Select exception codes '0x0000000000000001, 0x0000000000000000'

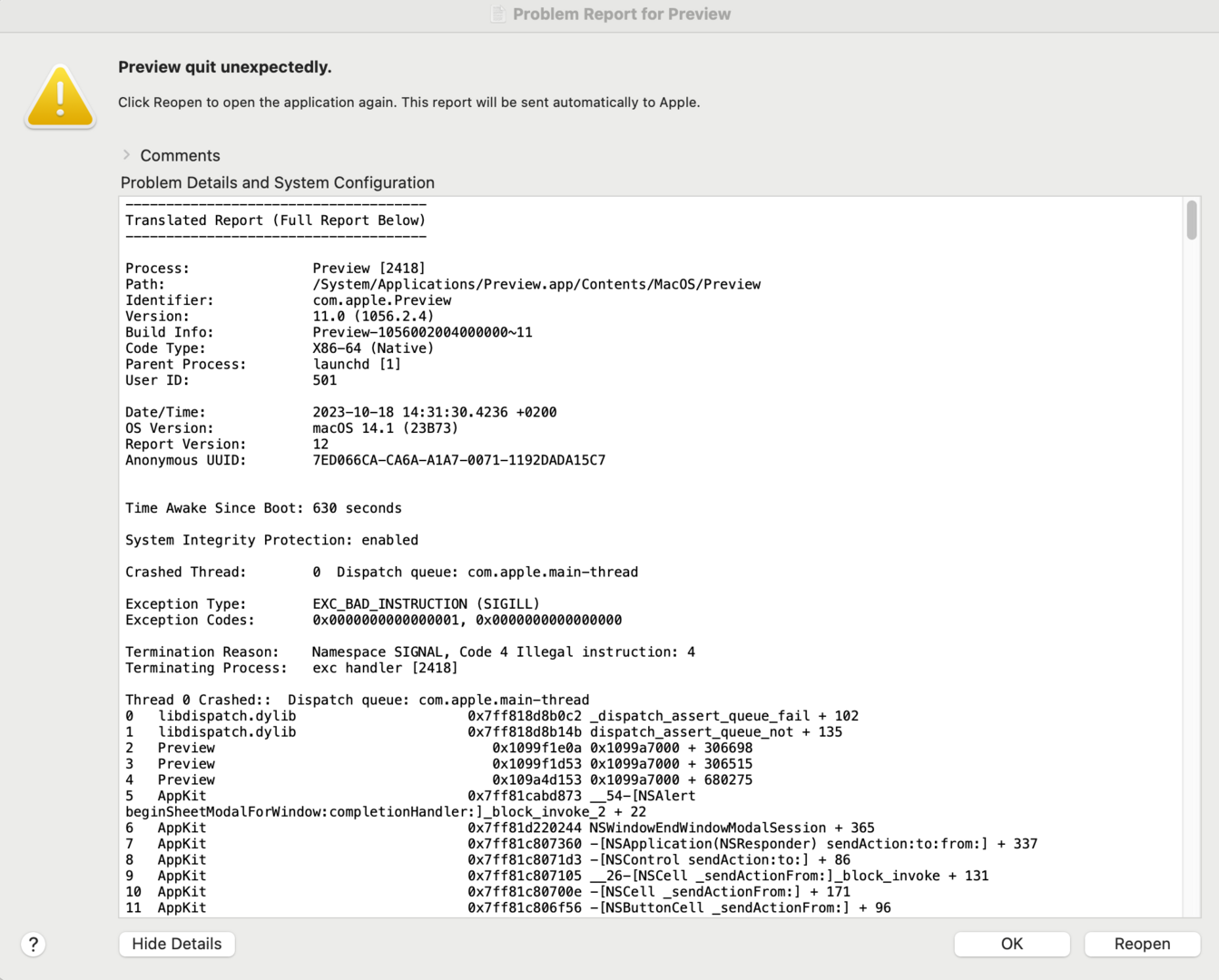467,620
